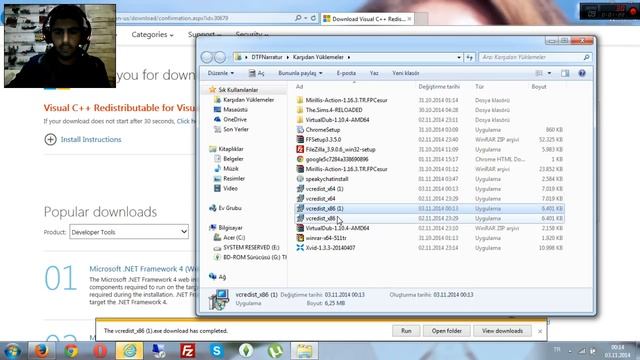Image resolution: width=640 pixels, height=360 pixels.
Task: Open the Düzenle dropdown menu
Action: (221, 73)
